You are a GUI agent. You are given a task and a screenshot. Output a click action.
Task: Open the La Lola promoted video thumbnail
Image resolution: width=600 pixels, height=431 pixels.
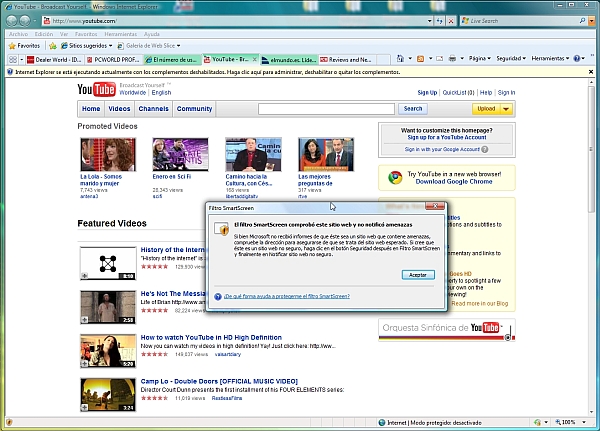(100, 154)
